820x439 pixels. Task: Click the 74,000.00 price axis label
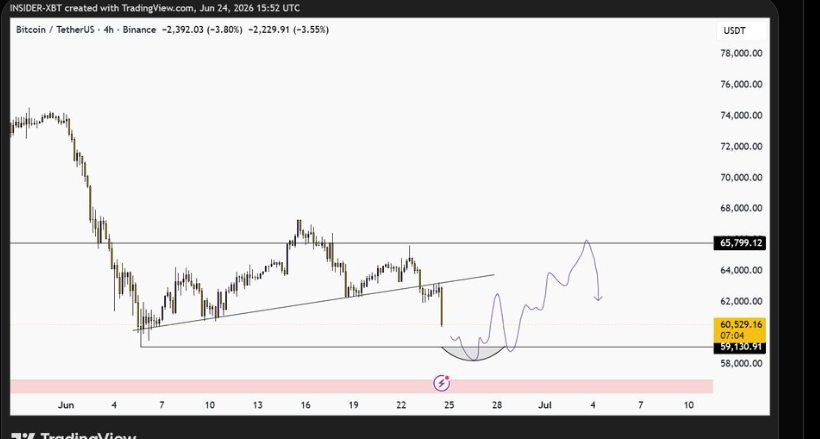tap(741, 115)
